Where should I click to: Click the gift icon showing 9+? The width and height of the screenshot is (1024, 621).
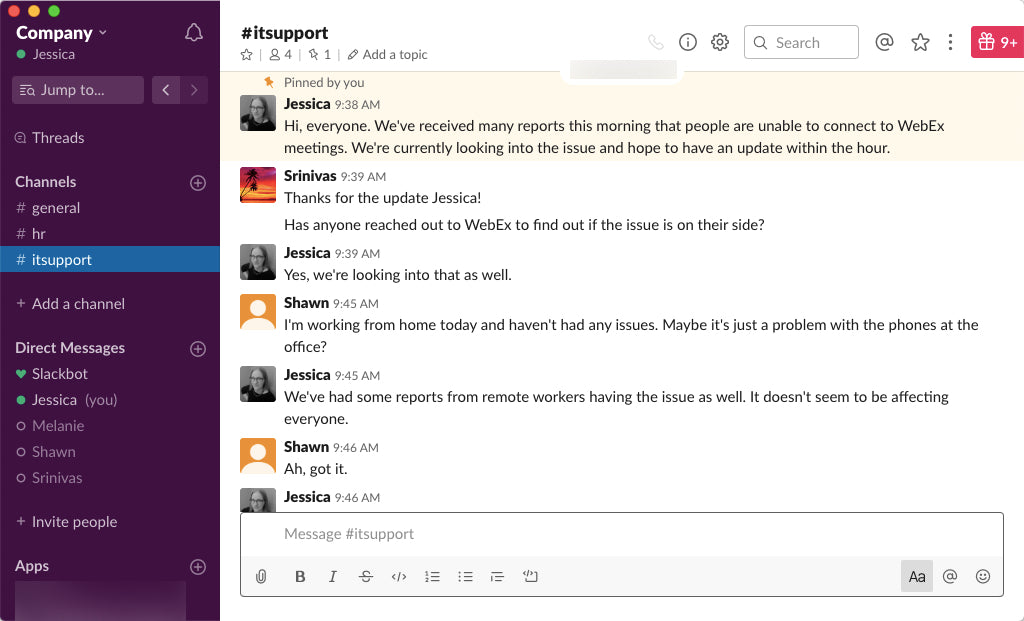pos(996,42)
